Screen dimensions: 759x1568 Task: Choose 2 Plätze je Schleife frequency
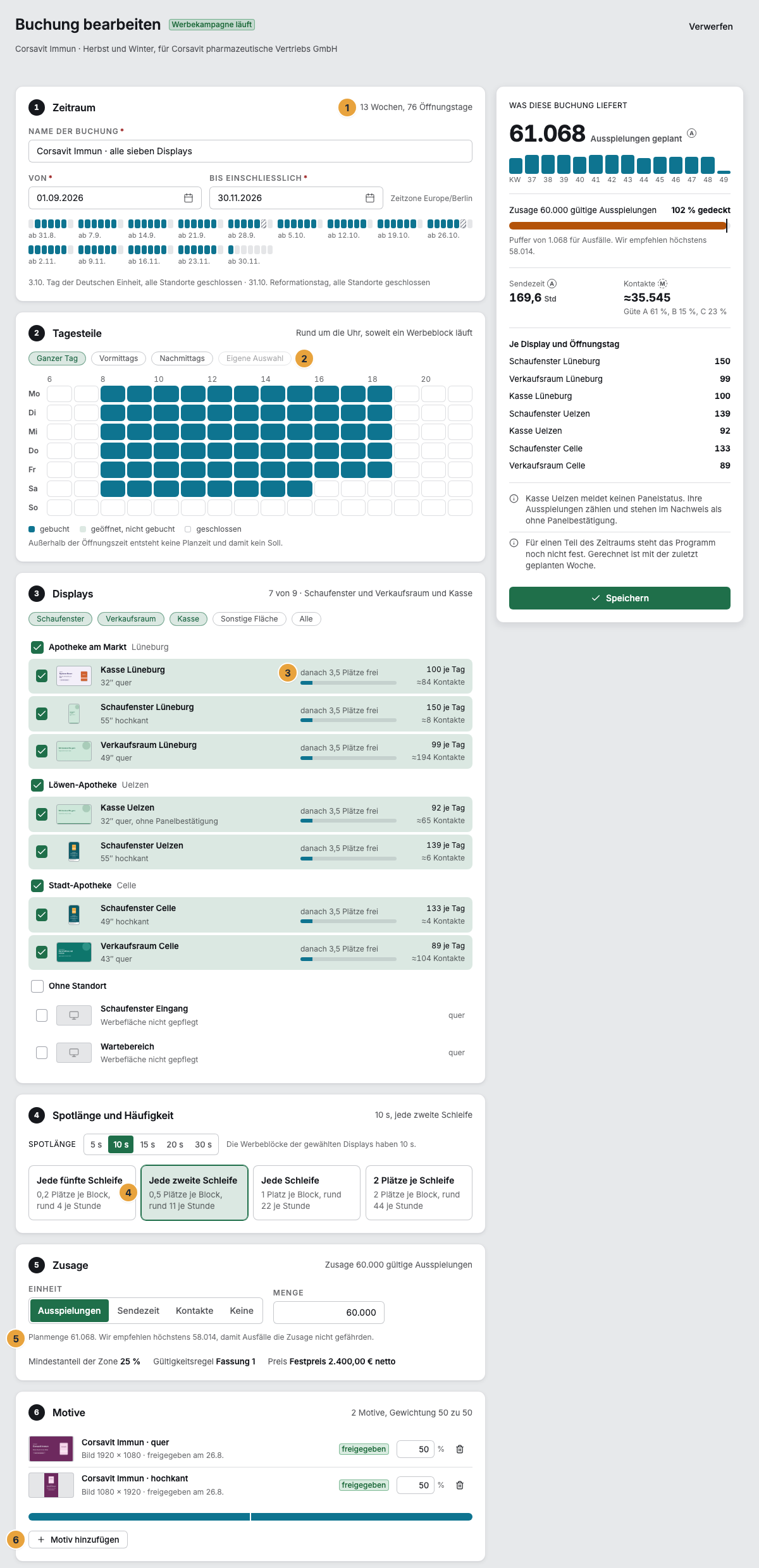tap(419, 1192)
